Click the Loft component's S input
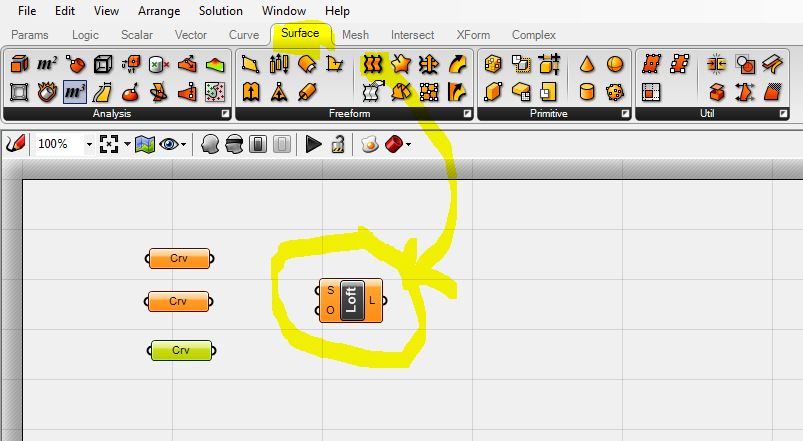The width and height of the screenshot is (803, 441). point(330,290)
